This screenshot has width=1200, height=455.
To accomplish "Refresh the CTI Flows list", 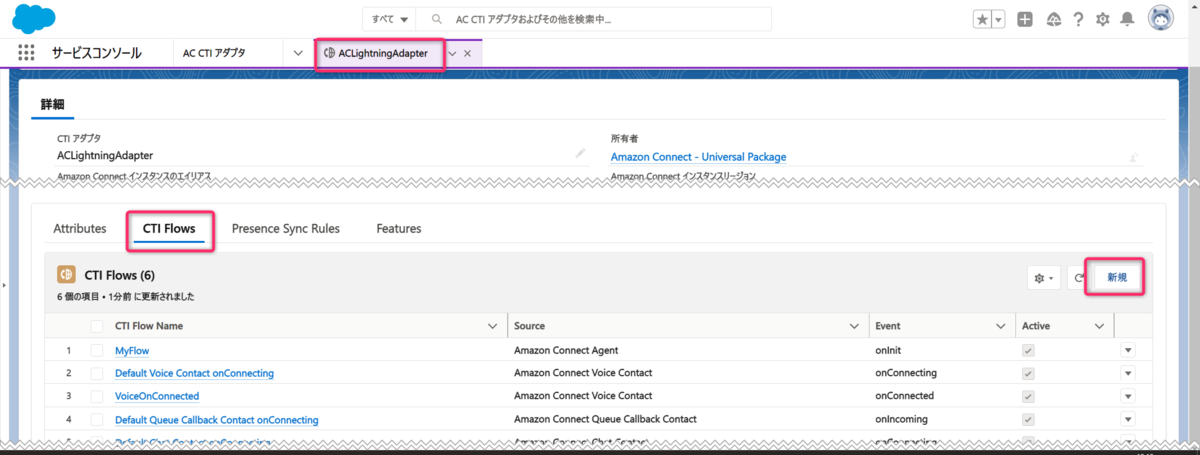I will [x=1079, y=278].
